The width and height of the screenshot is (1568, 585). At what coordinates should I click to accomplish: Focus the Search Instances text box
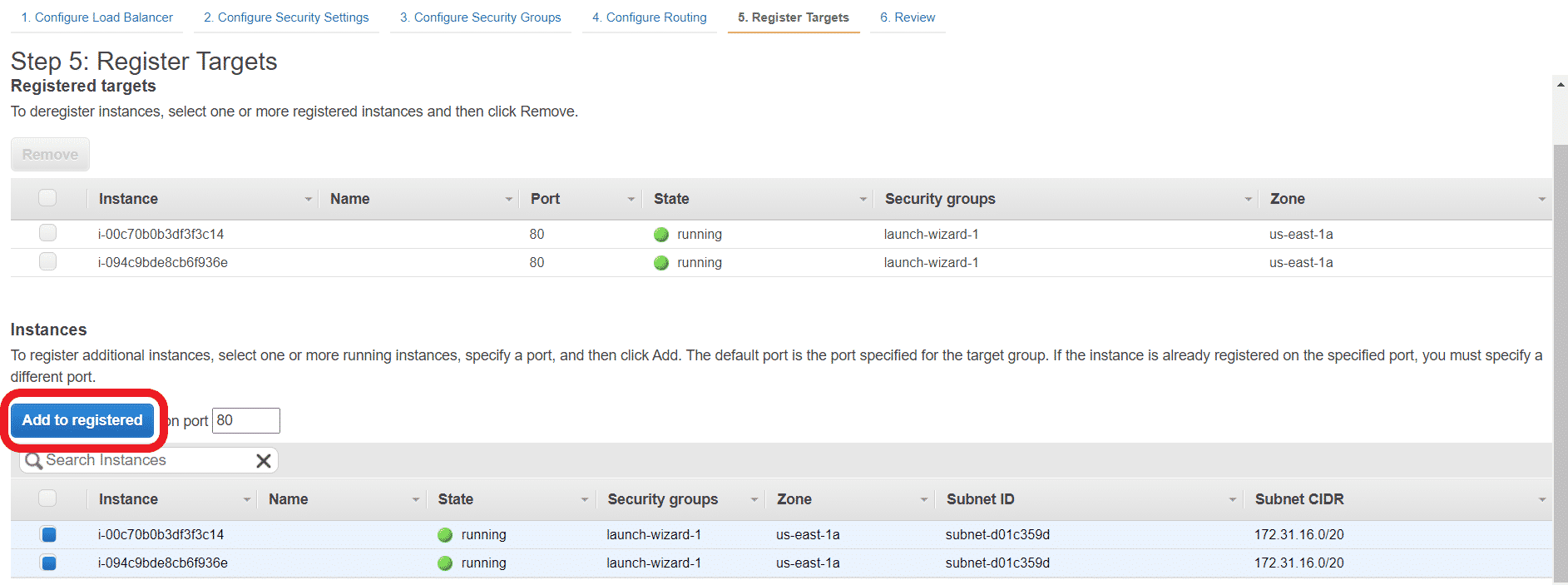[149, 460]
